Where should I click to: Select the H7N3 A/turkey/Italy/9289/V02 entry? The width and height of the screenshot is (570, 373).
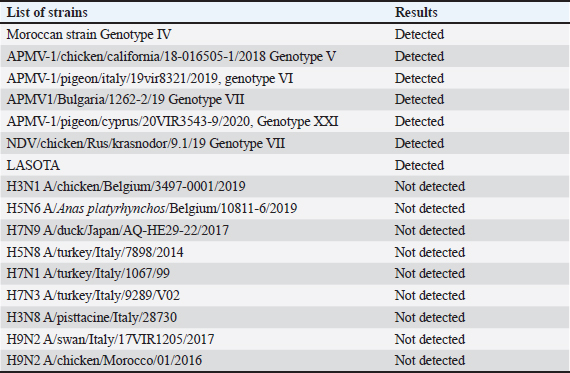pyautogui.click(x=93, y=296)
